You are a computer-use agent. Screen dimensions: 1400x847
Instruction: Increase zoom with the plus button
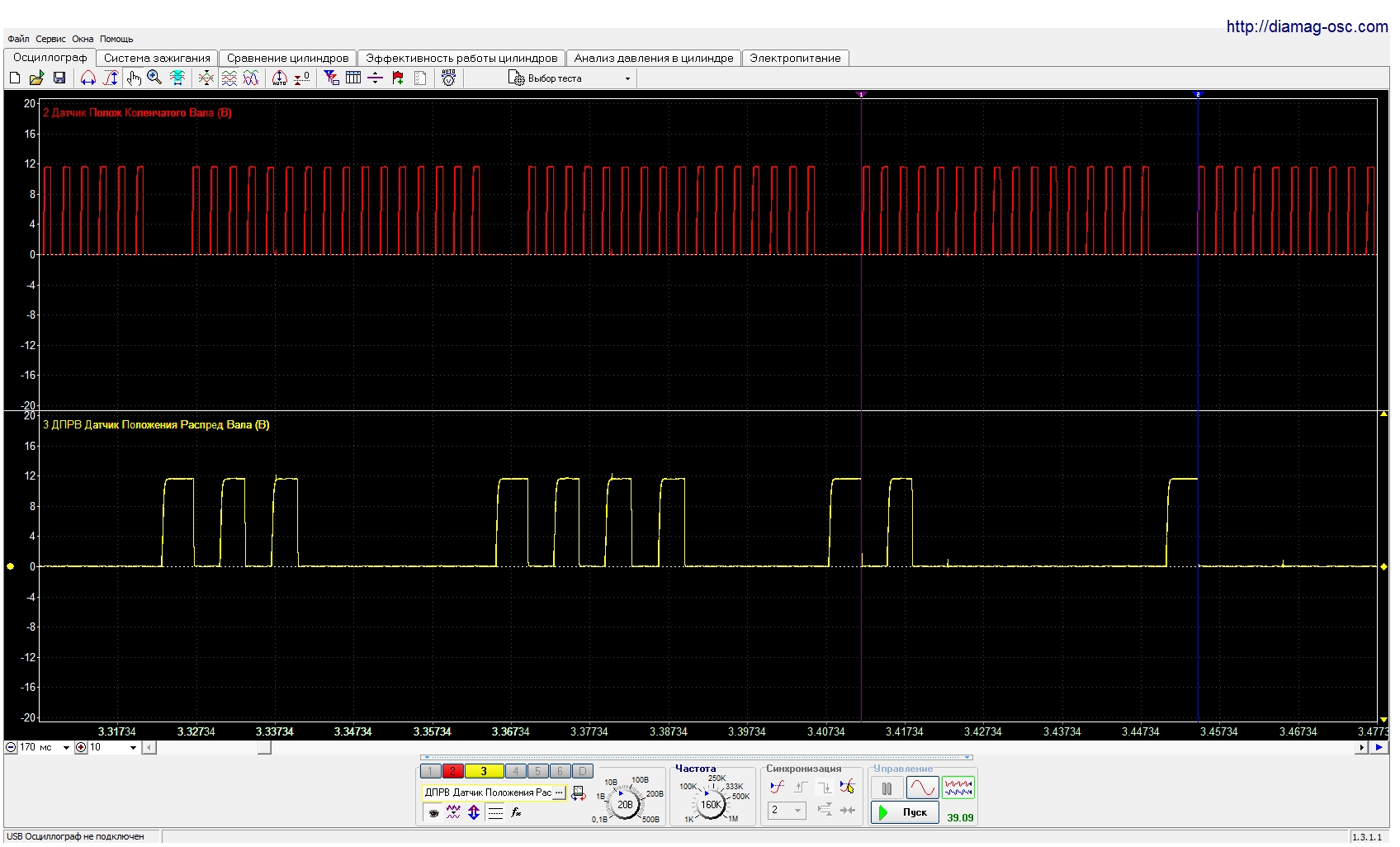[x=81, y=748]
